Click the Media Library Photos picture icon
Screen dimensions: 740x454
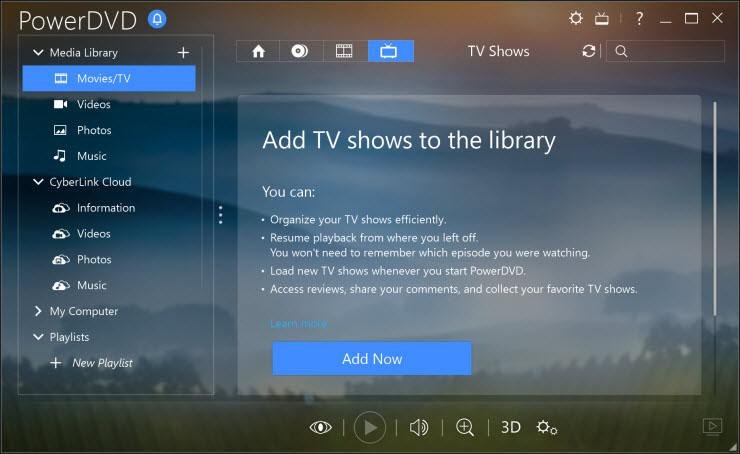(60, 130)
